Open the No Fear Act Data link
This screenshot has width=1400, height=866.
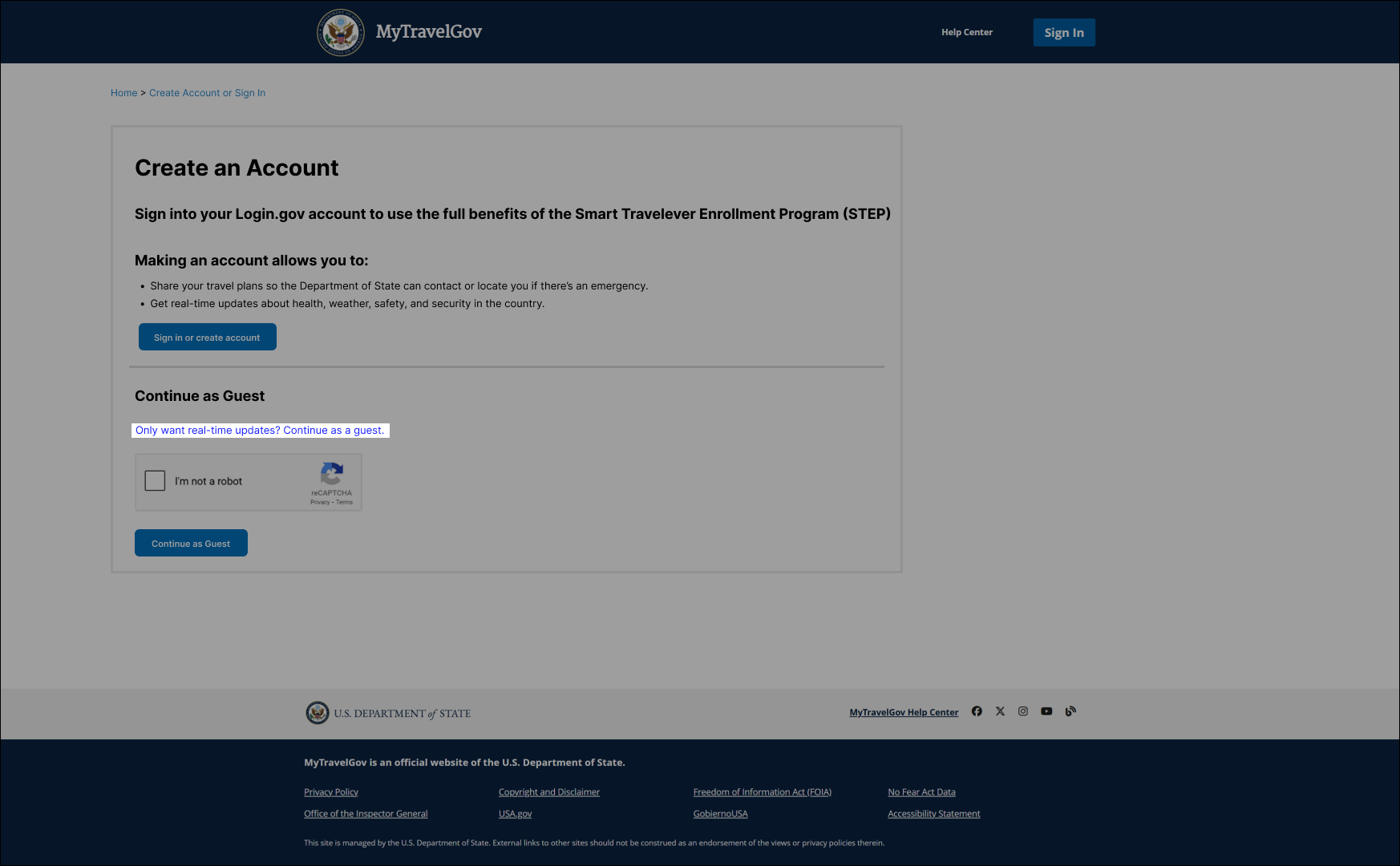(921, 792)
